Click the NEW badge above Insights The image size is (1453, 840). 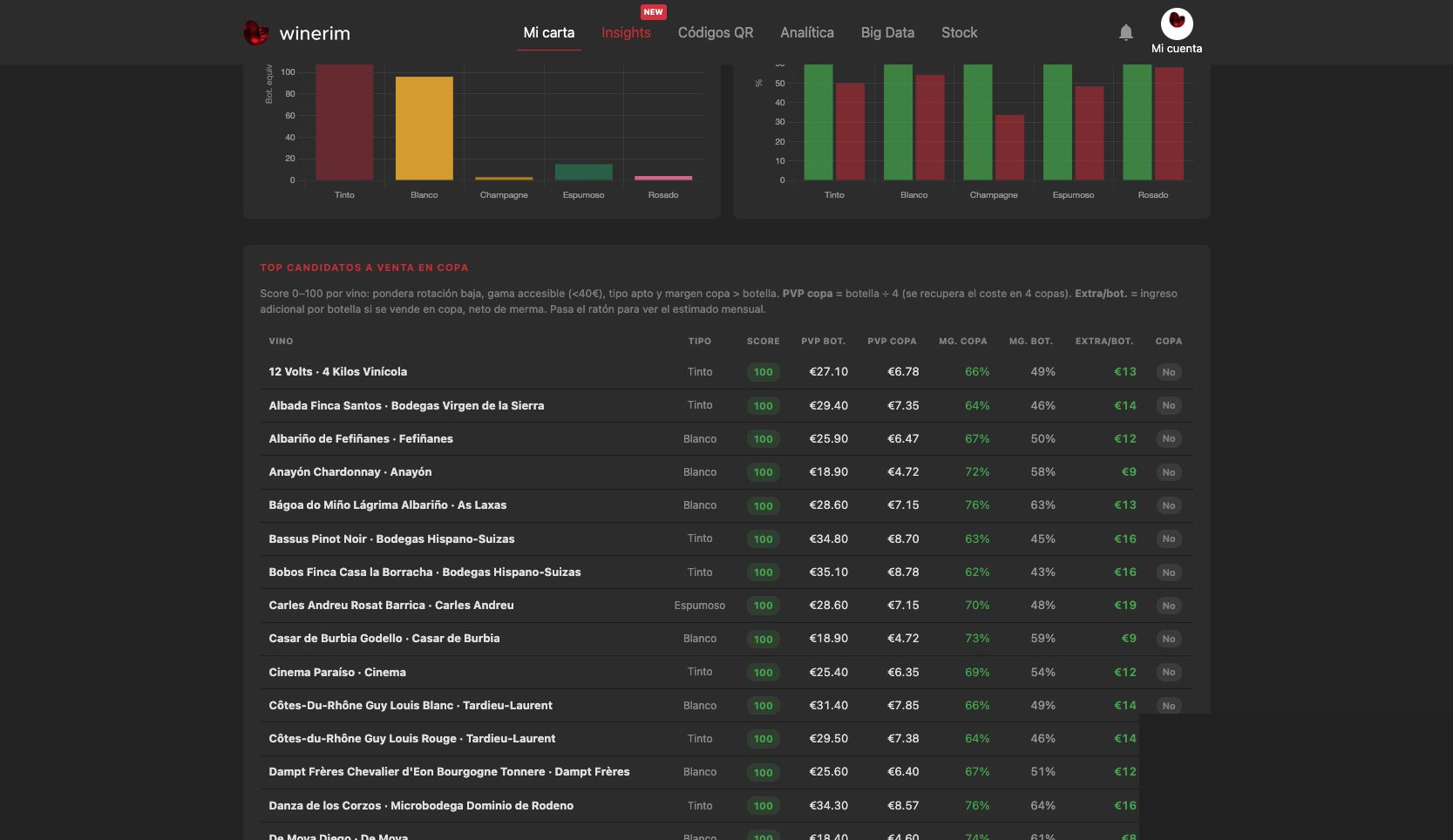(x=653, y=12)
